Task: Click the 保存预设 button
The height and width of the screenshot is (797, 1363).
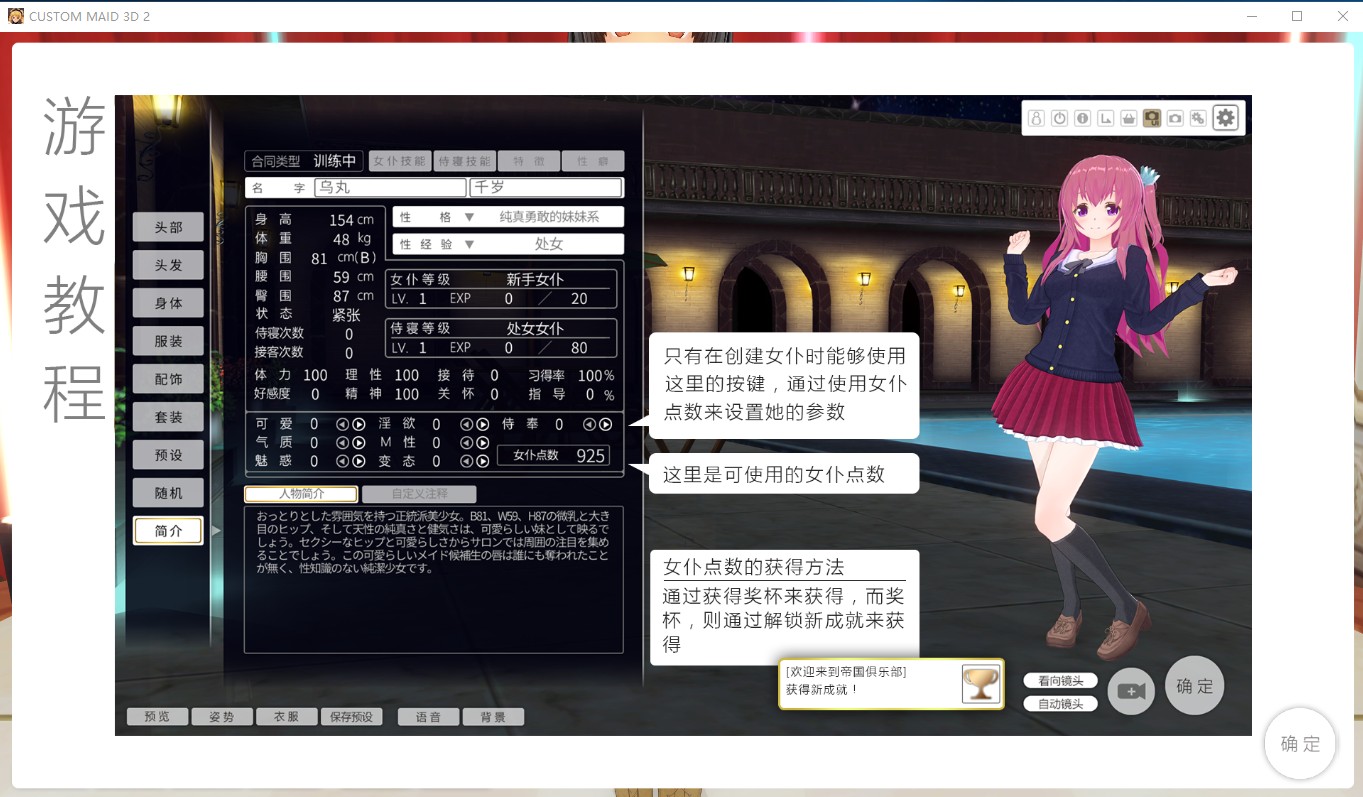Action: coord(351,717)
